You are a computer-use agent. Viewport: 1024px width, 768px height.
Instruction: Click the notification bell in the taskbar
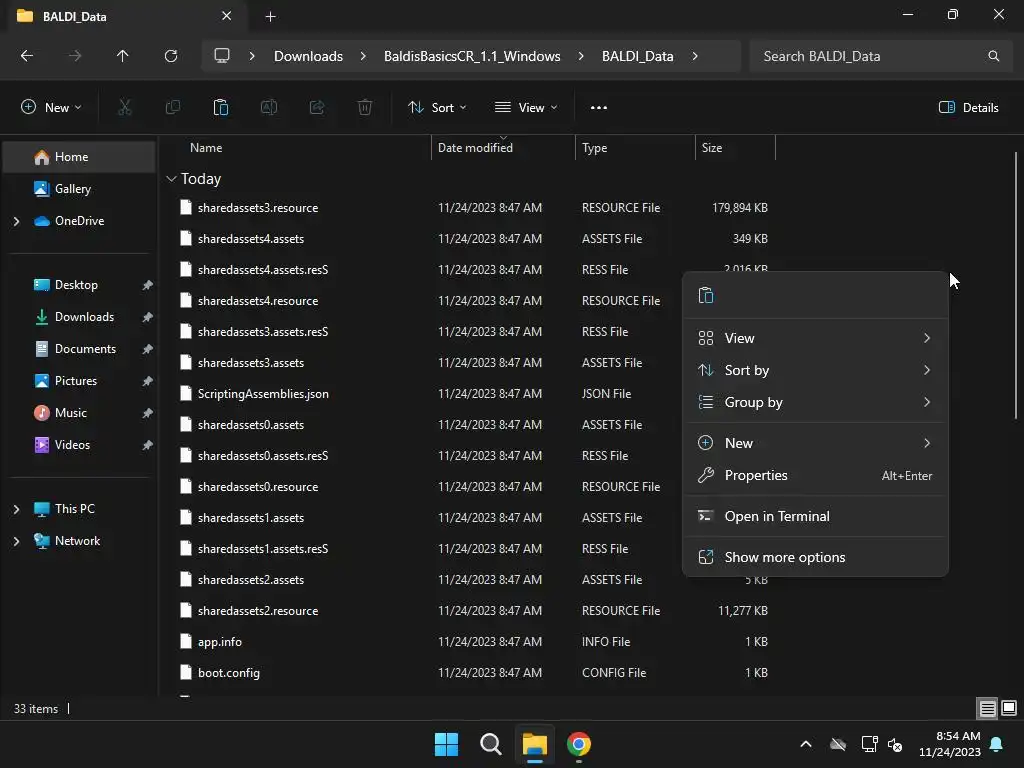(997, 744)
